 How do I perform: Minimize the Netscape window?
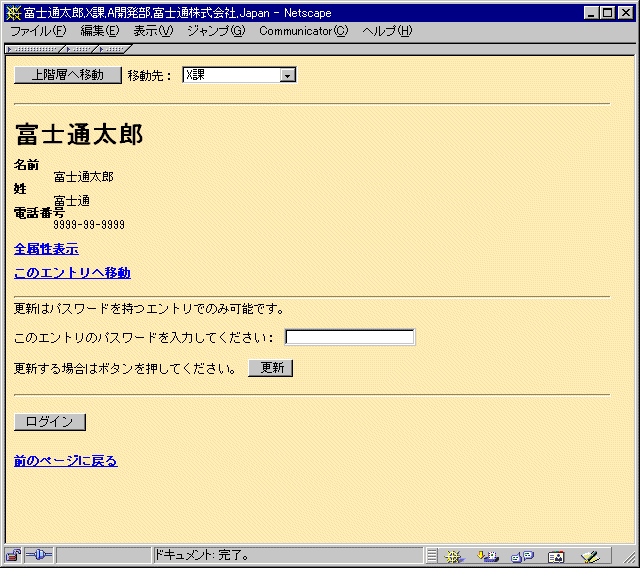click(x=591, y=13)
